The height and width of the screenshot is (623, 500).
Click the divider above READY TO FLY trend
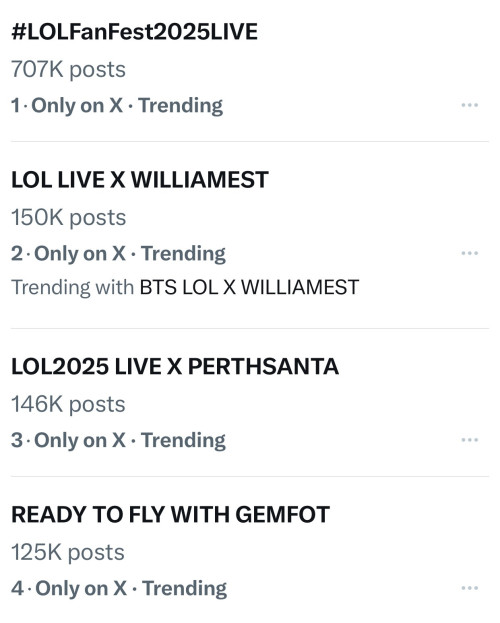tap(250, 476)
